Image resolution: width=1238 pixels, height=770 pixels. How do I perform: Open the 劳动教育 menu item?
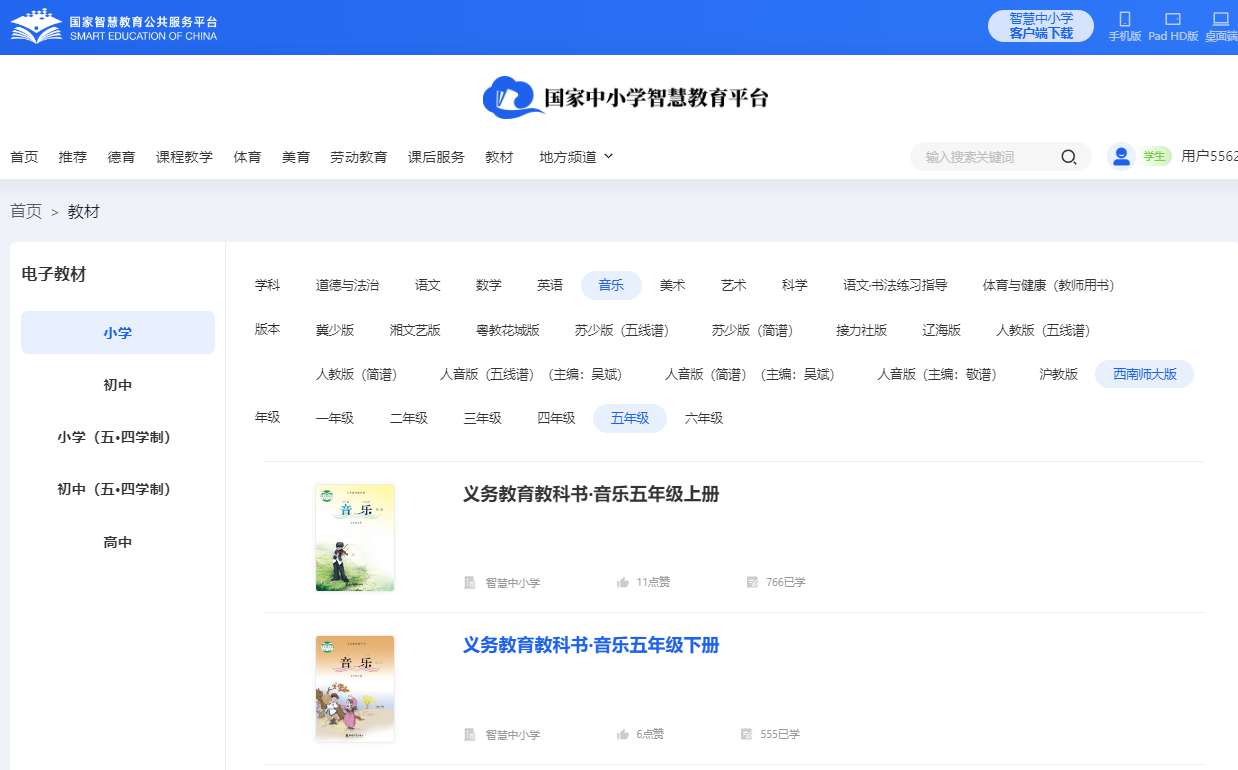pyautogui.click(x=358, y=157)
